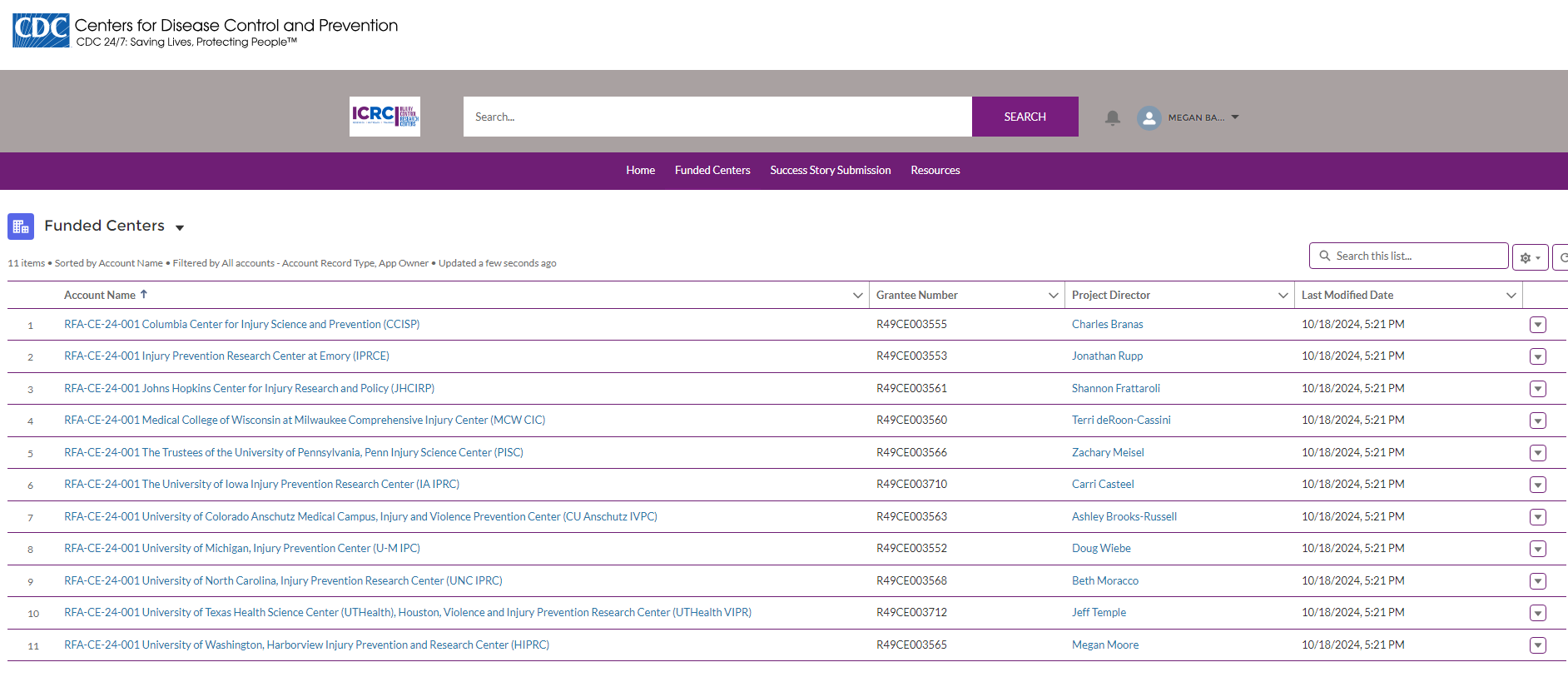The width and height of the screenshot is (1568, 677).
Task: Click the user profile avatar icon
Action: tap(1149, 117)
